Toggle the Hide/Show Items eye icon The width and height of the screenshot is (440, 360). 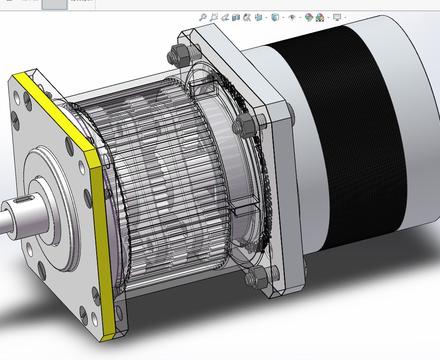[x=292, y=18]
